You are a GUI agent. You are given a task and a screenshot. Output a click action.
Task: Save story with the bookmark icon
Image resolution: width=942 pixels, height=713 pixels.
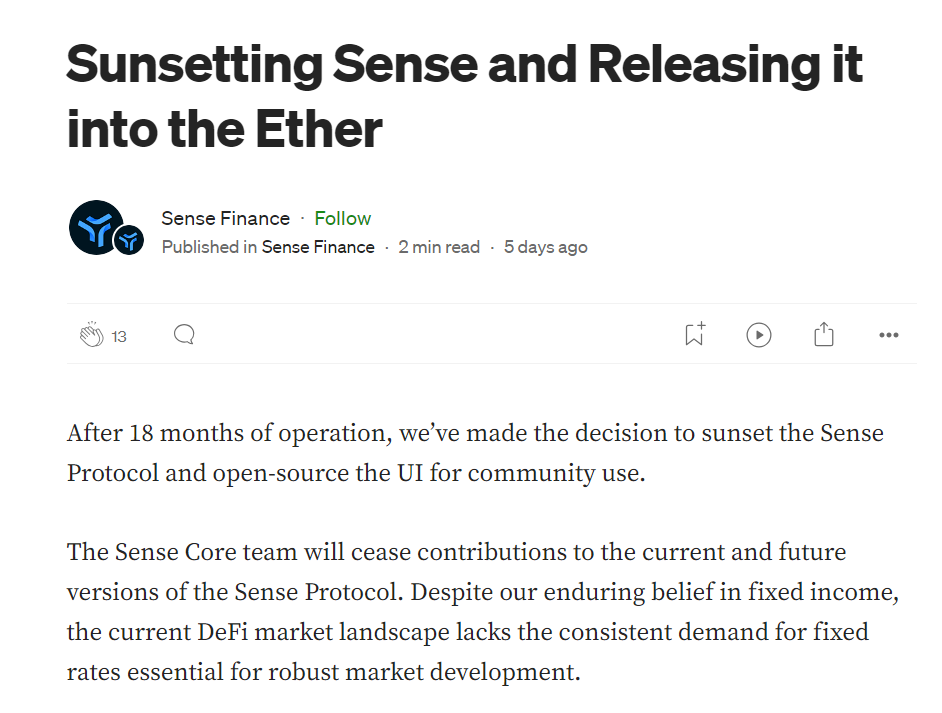[x=695, y=335]
